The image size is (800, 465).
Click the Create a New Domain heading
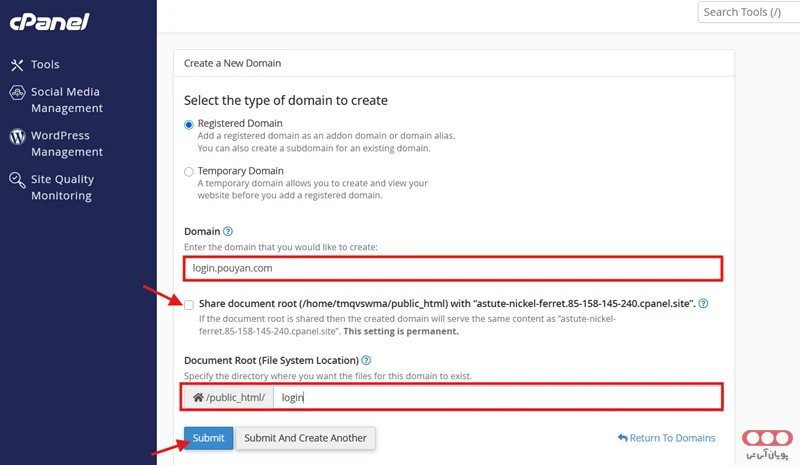pos(232,63)
